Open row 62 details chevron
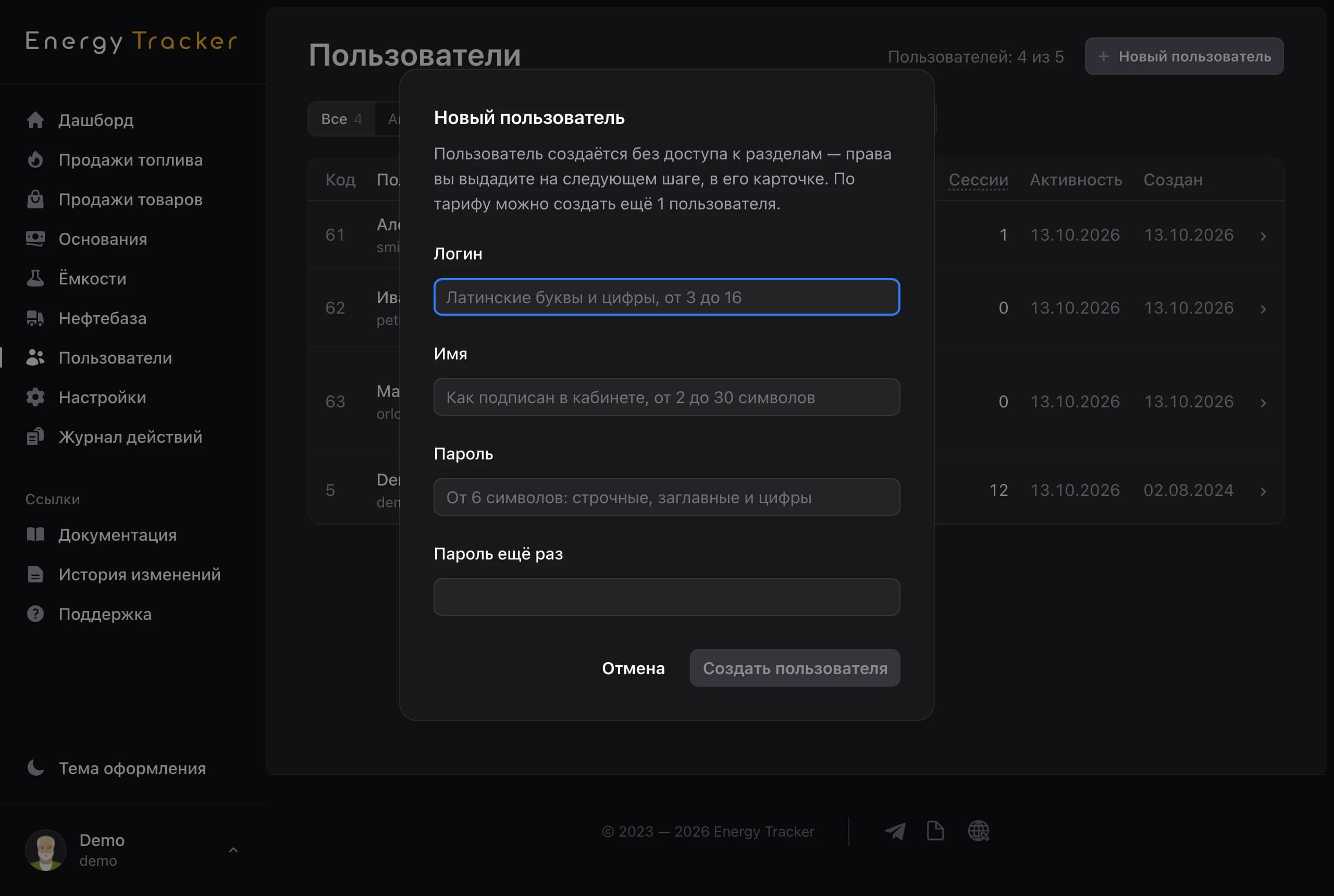This screenshot has width=1334, height=896. (1263, 308)
